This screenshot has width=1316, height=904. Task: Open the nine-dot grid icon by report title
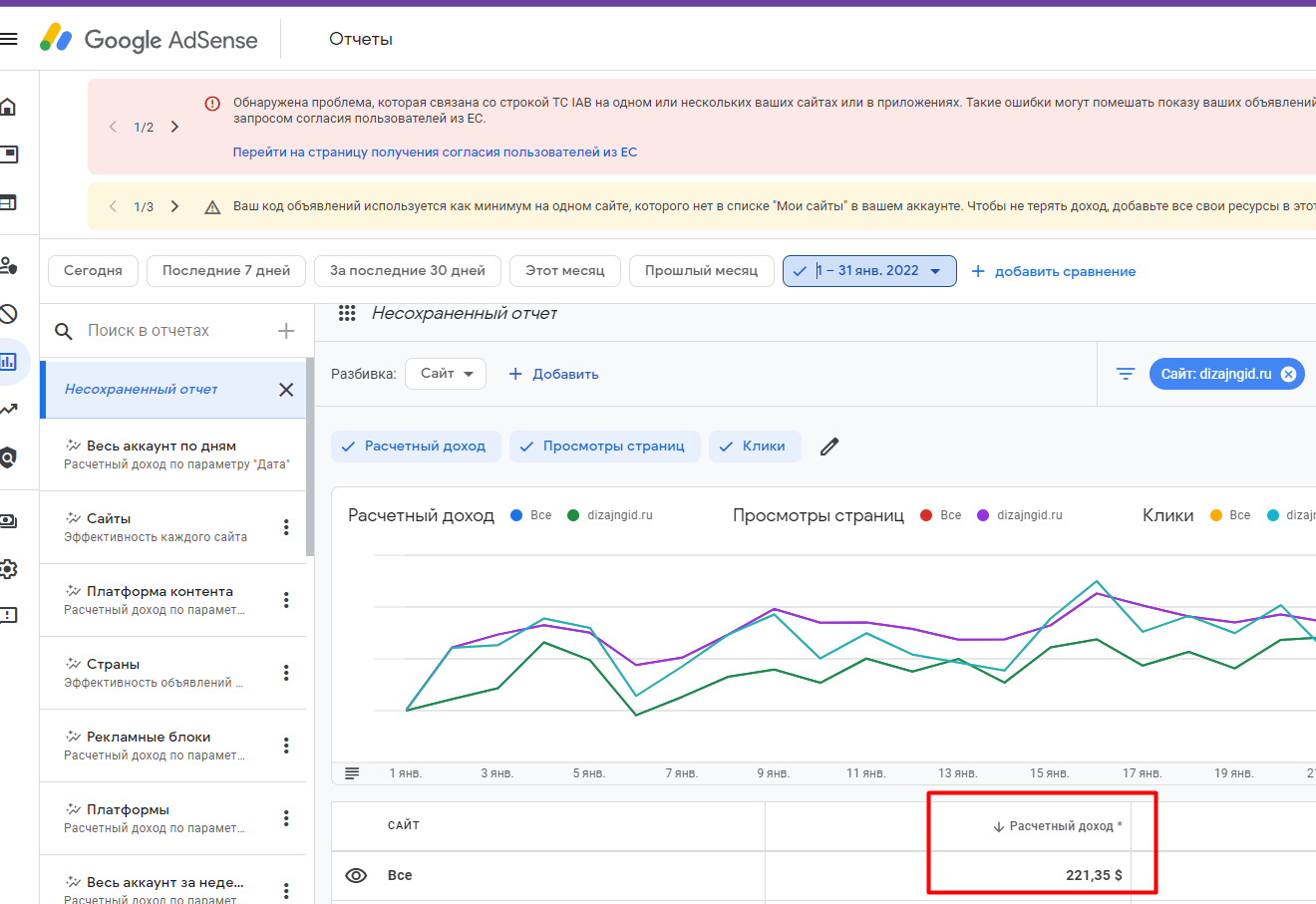click(347, 313)
